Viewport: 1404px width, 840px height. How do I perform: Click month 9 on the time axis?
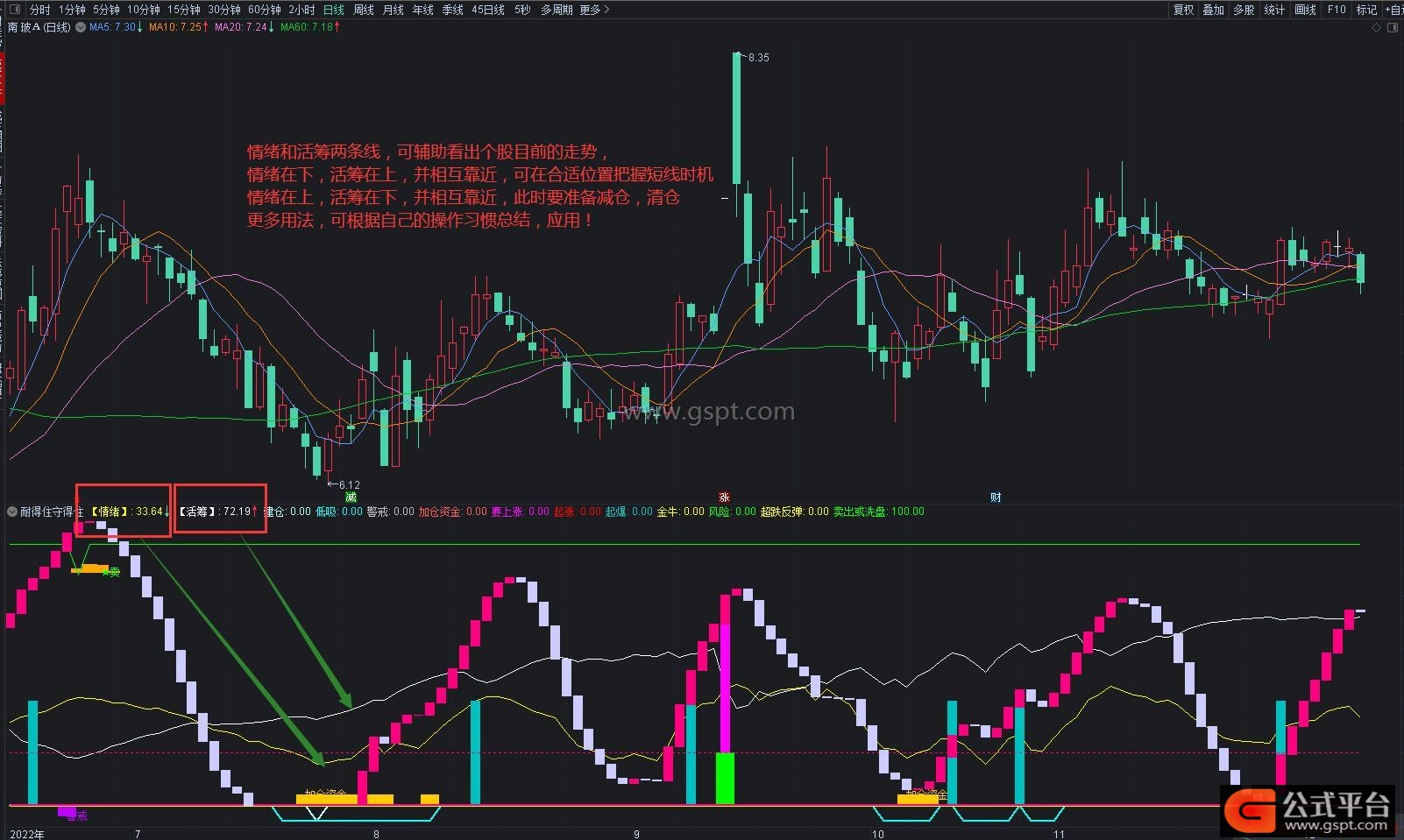point(637,834)
